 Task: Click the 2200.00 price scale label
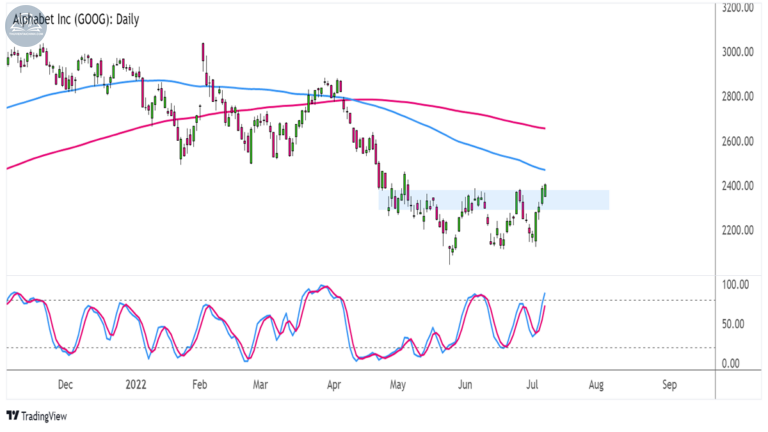[737, 230]
